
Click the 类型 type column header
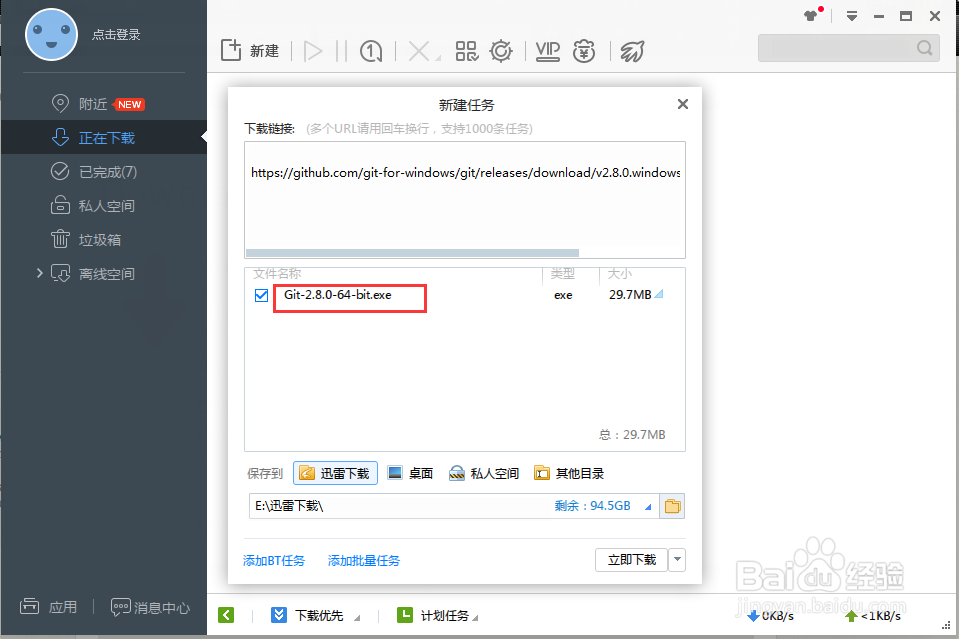click(562, 273)
